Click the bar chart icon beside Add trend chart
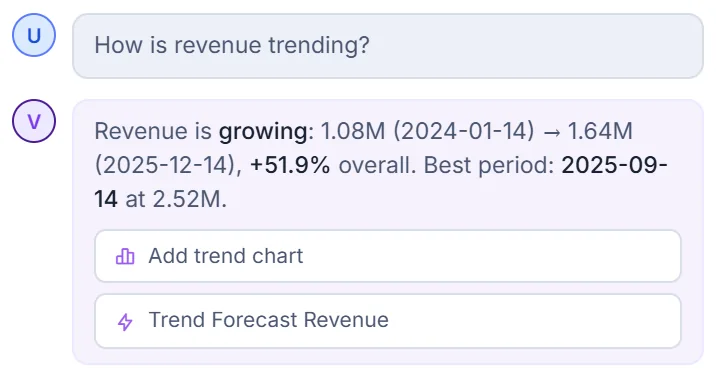The height and width of the screenshot is (376, 716). 125,256
